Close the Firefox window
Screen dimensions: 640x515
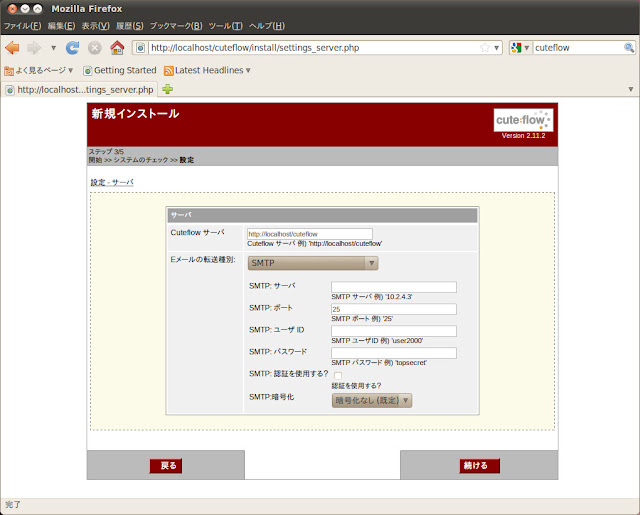point(13,8)
